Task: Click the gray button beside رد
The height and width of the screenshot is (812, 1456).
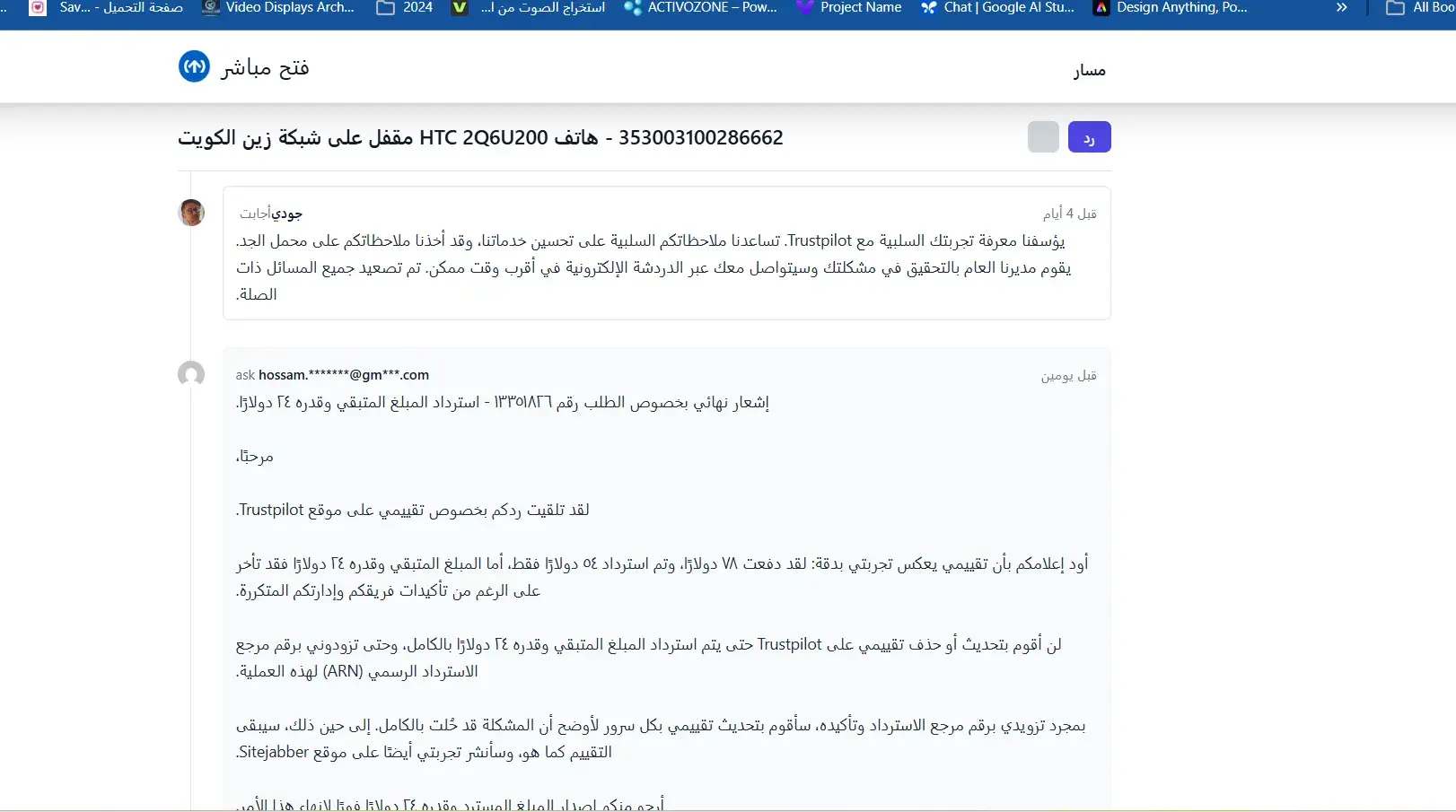Action: (x=1043, y=137)
